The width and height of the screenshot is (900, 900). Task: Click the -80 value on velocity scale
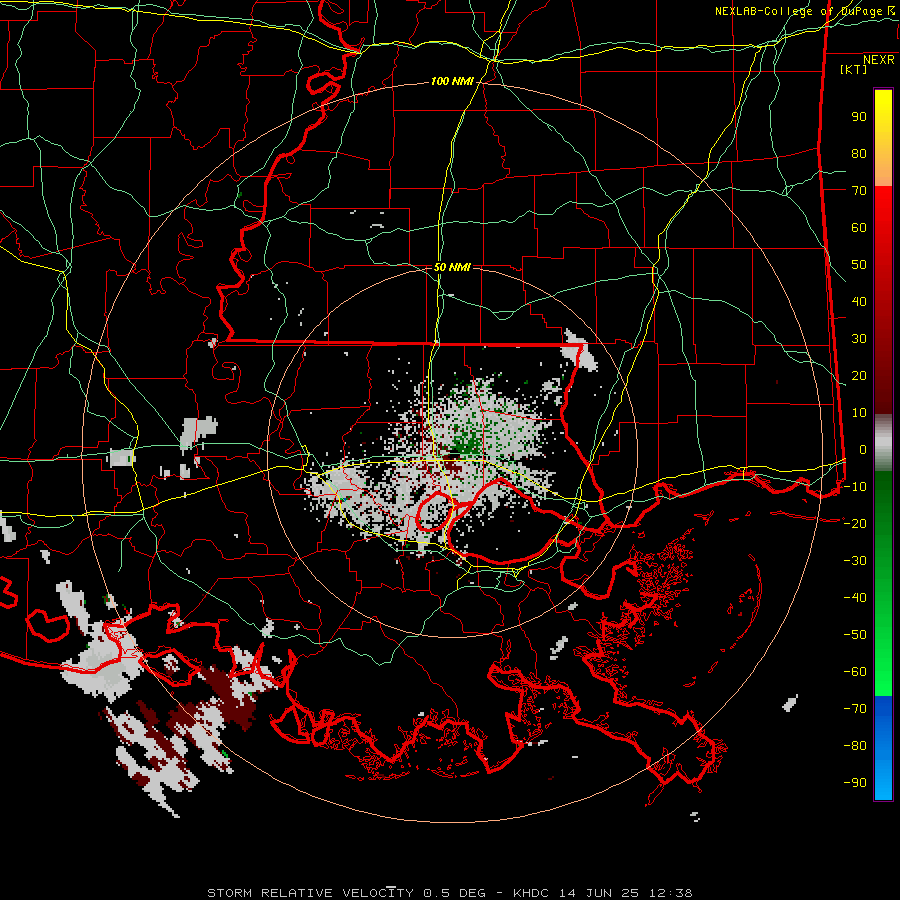pos(855,746)
